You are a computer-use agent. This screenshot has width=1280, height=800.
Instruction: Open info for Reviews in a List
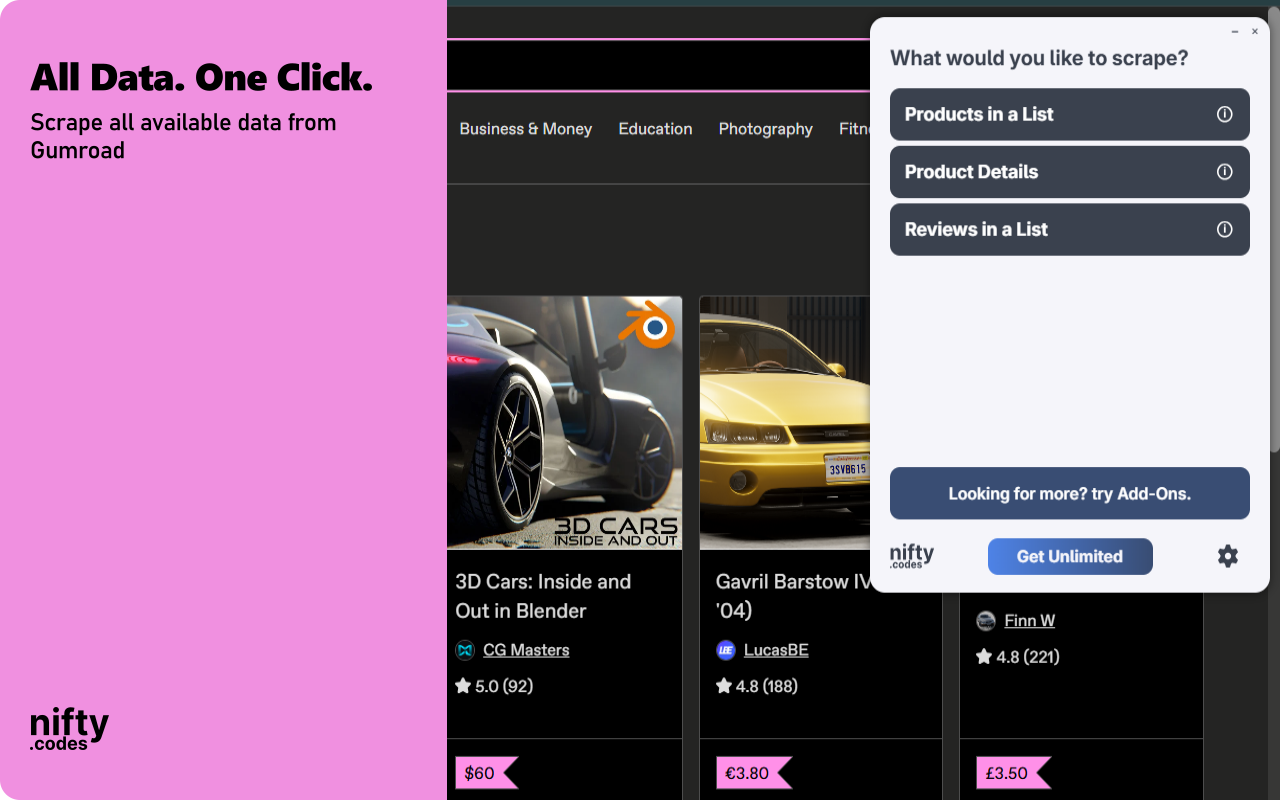coord(1225,229)
